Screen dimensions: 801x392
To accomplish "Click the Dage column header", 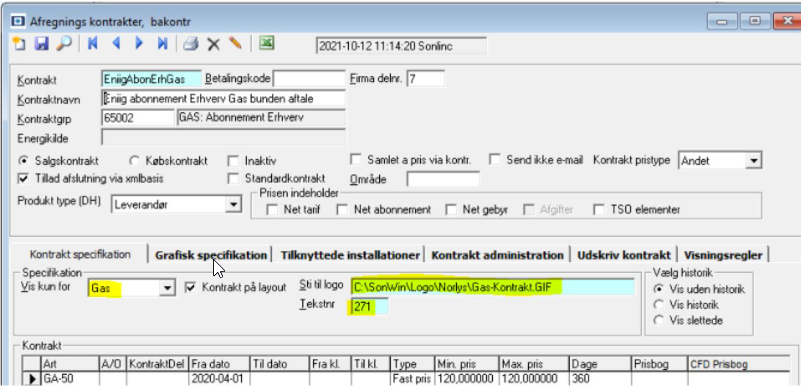I will (600, 364).
